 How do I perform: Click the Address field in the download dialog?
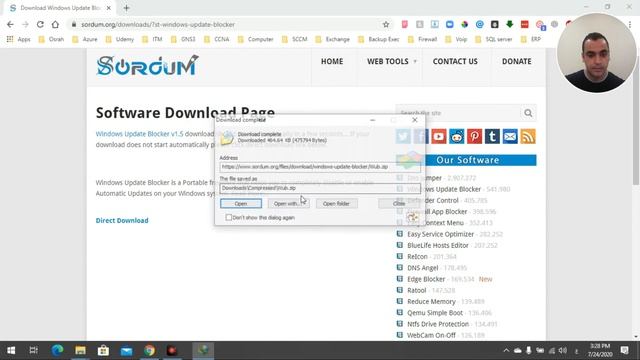(x=320, y=167)
